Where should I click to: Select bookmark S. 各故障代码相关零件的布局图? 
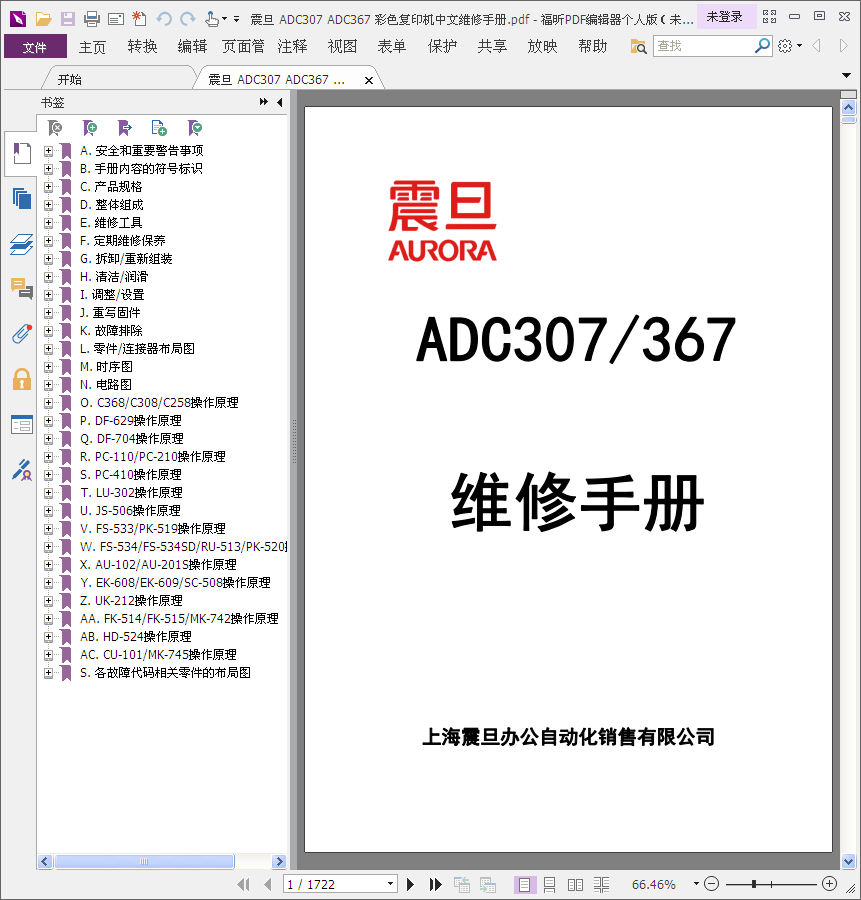tap(165, 673)
